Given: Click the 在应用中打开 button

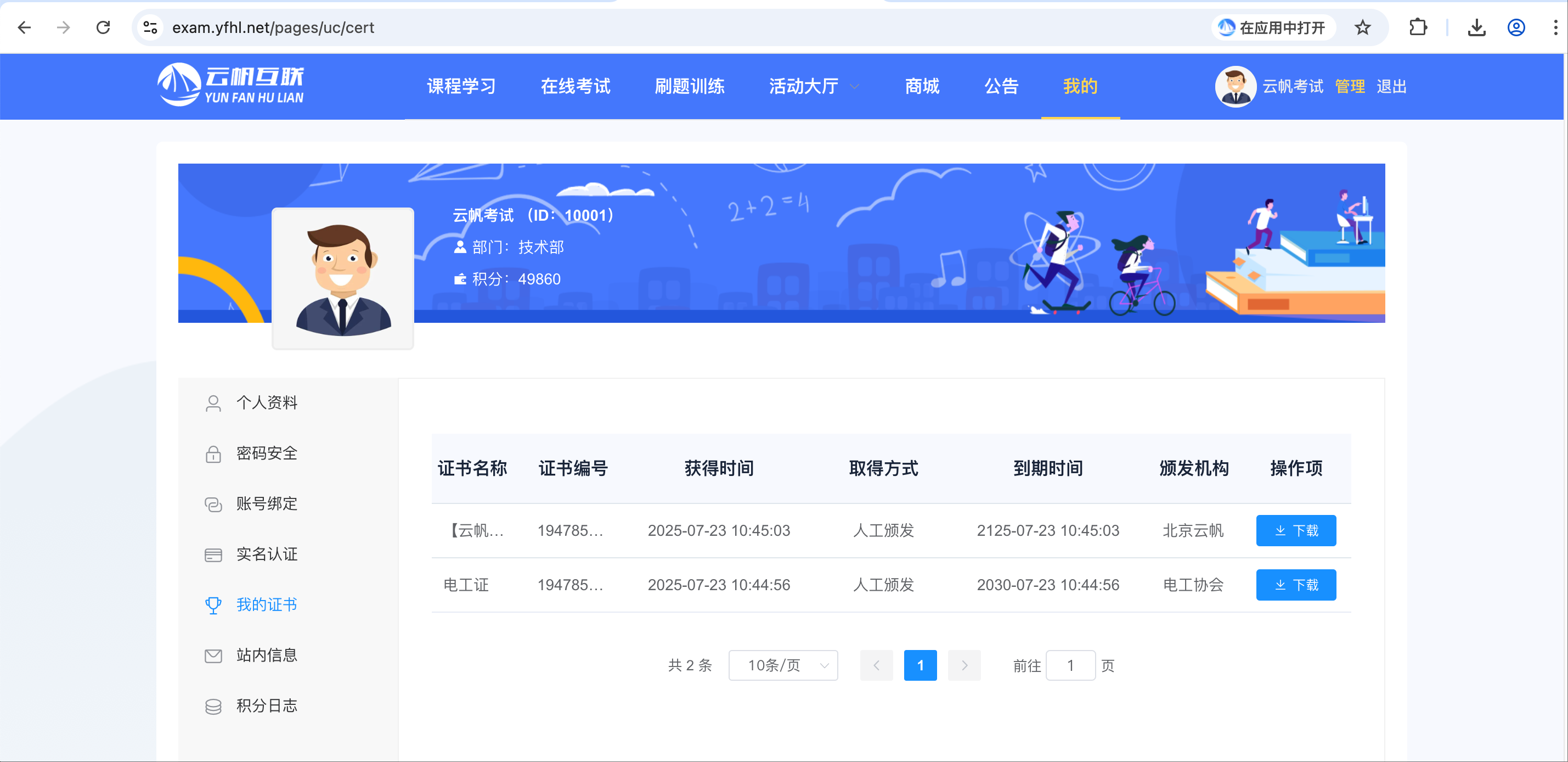Looking at the screenshot, I should pyautogui.click(x=1273, y=27).
